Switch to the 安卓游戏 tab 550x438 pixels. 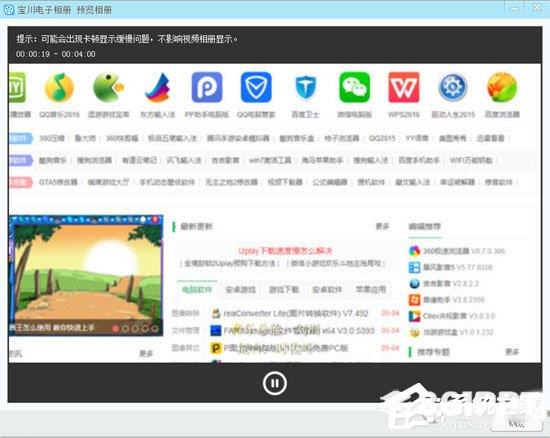click(241, 290)
